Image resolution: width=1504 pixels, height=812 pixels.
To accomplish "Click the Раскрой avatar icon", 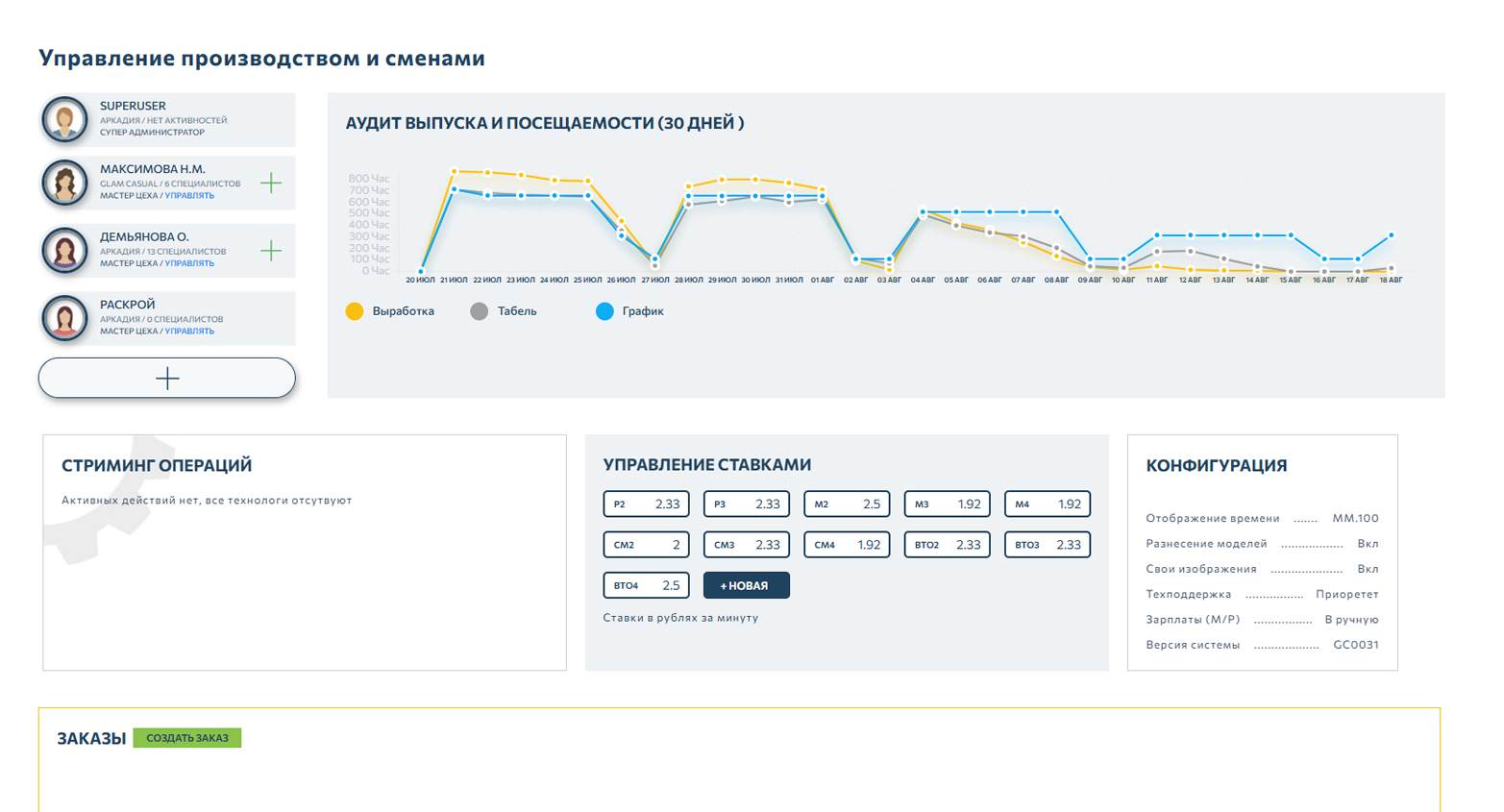I will [65, 318].
